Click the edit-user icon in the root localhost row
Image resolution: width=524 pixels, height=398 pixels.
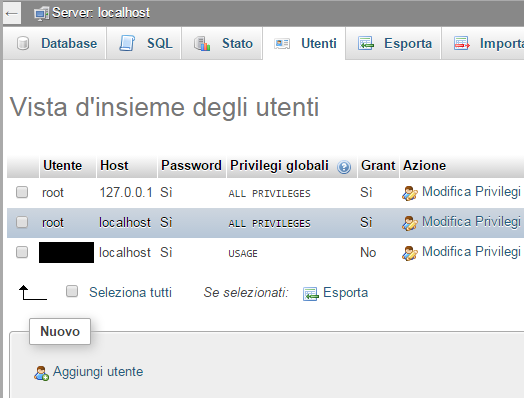[x=409, y=223]
